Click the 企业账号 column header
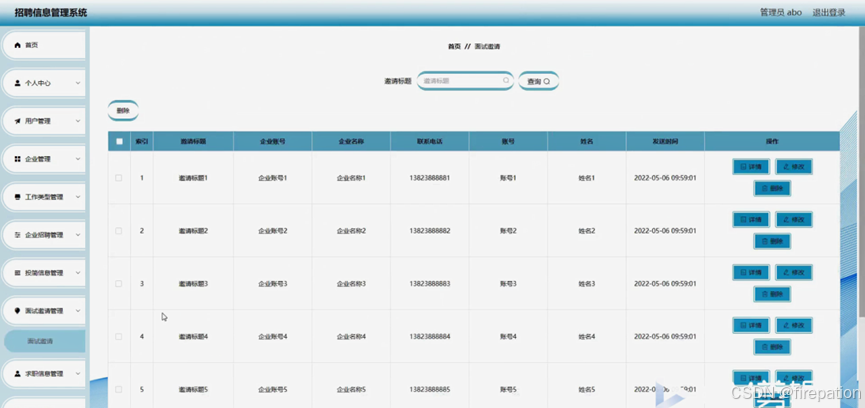The image size is (865, 408). 273,141
